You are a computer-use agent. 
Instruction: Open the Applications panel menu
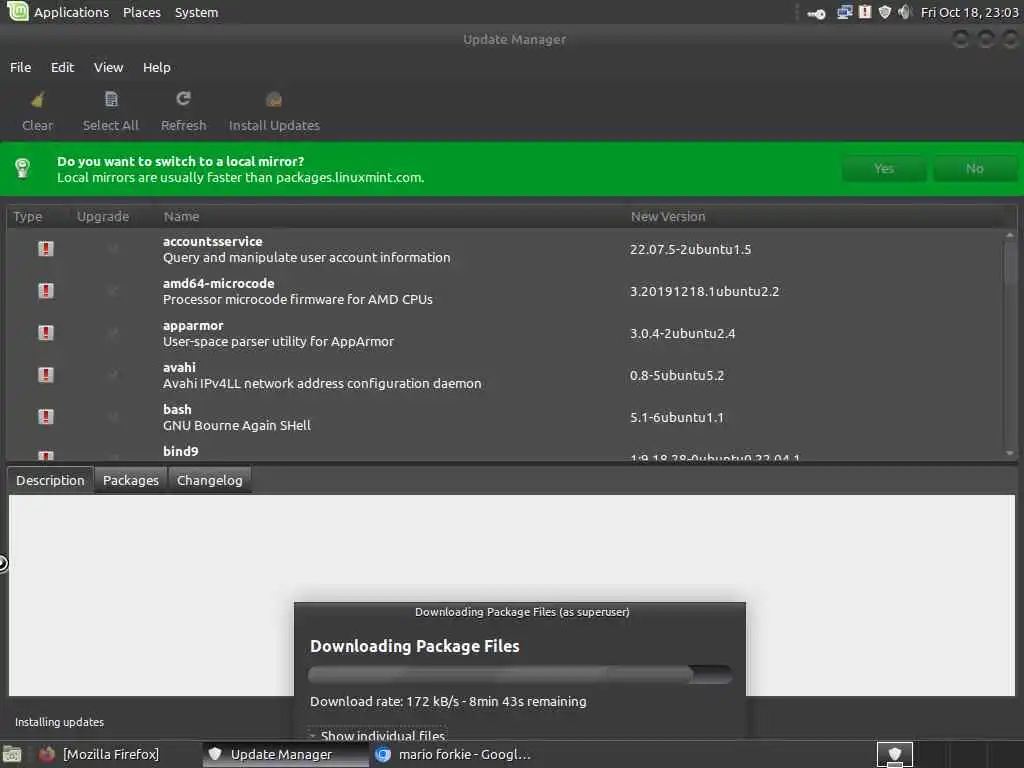pyautogui.click(x=71, y=12)
